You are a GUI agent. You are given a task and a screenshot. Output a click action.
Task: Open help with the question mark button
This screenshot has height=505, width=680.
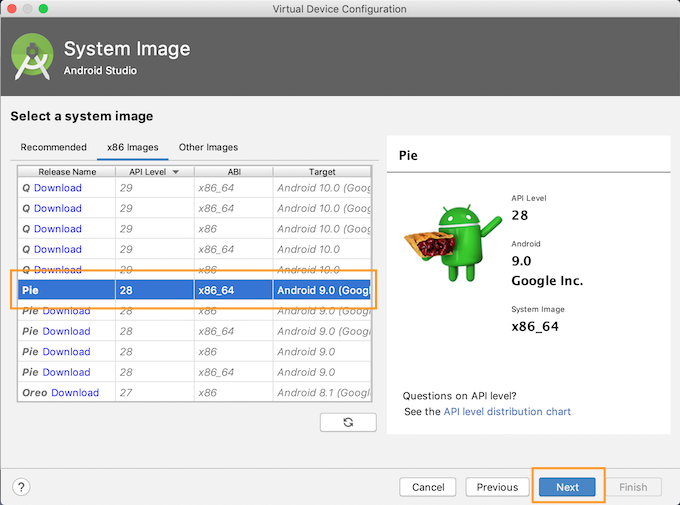click(21, 487)
